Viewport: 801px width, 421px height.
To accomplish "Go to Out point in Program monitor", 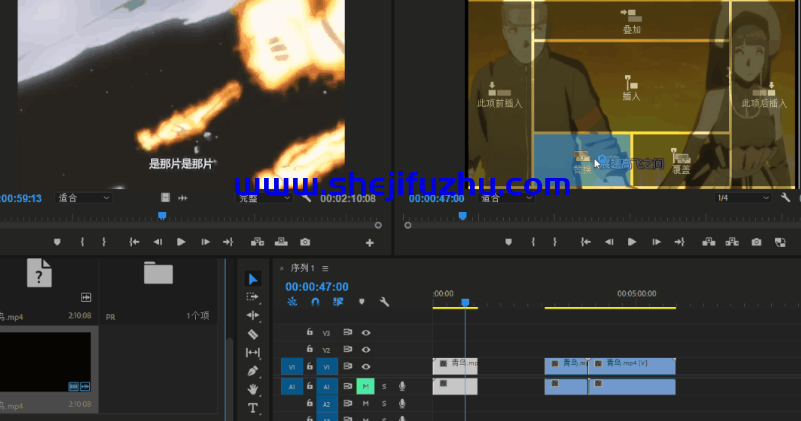I will (679, 242).
